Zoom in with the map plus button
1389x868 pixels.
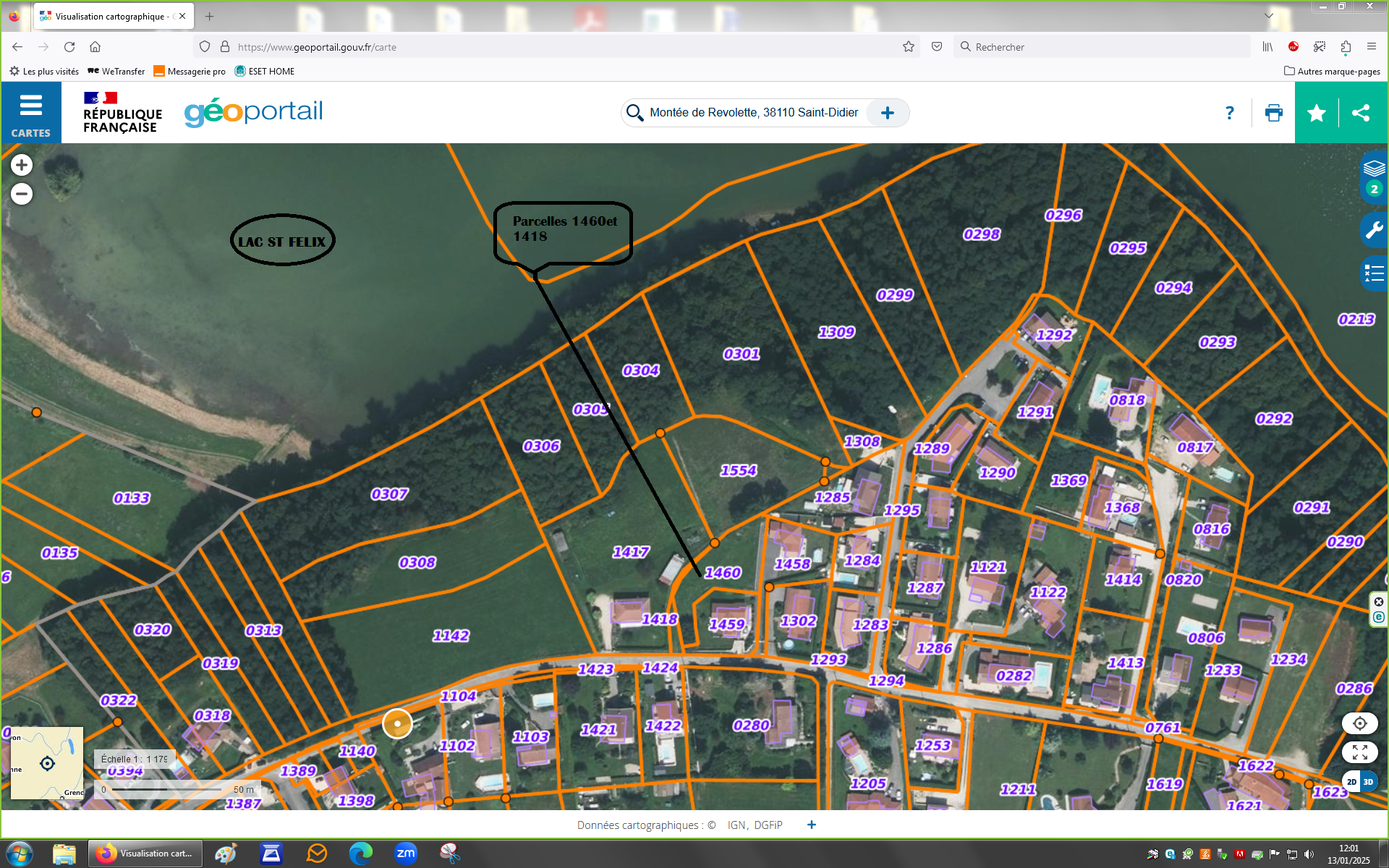22,165
